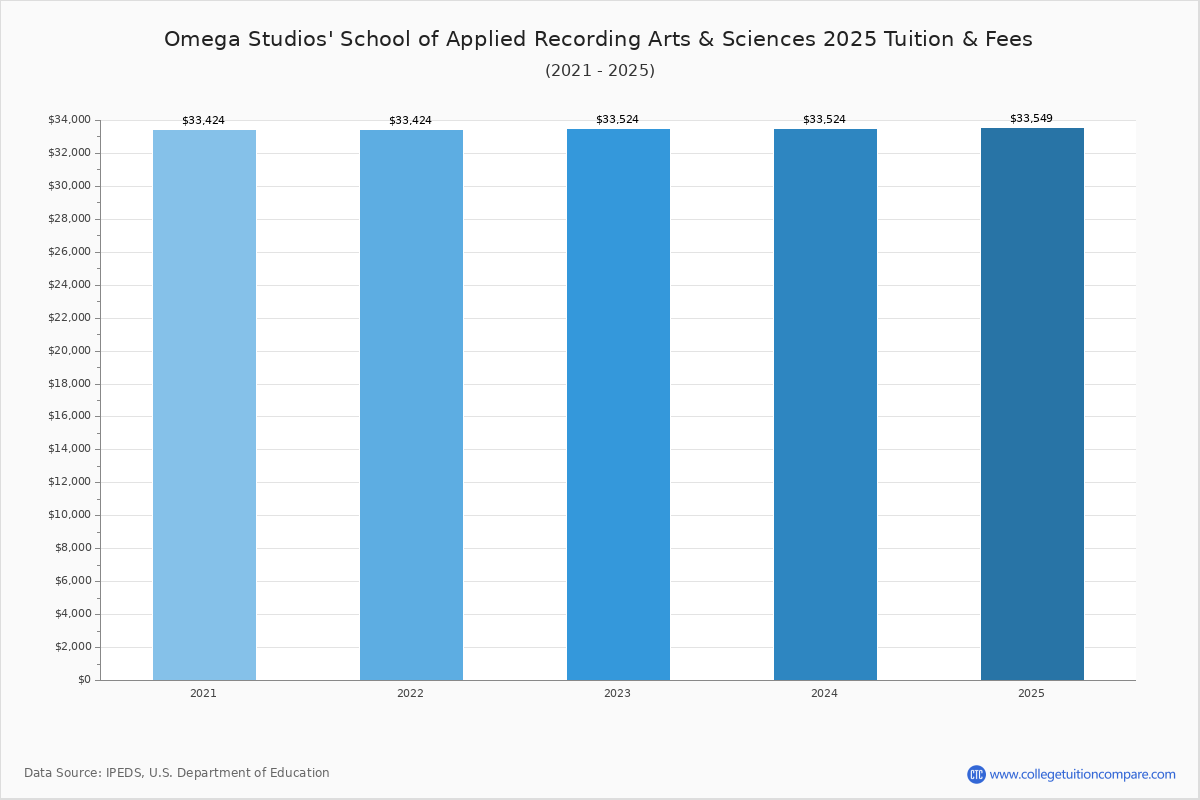
Task: Click the $33,524 label above 2023 bar
Action: pos(617,119)
